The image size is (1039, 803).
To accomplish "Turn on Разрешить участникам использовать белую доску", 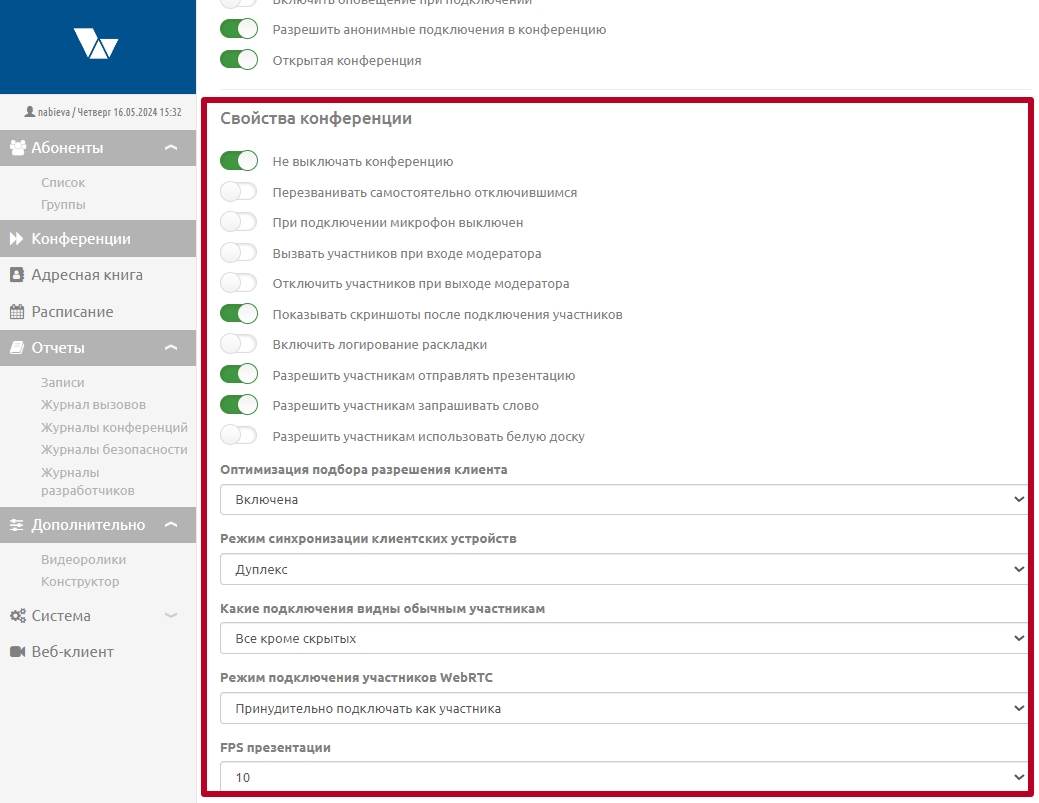I will [239, 436].
